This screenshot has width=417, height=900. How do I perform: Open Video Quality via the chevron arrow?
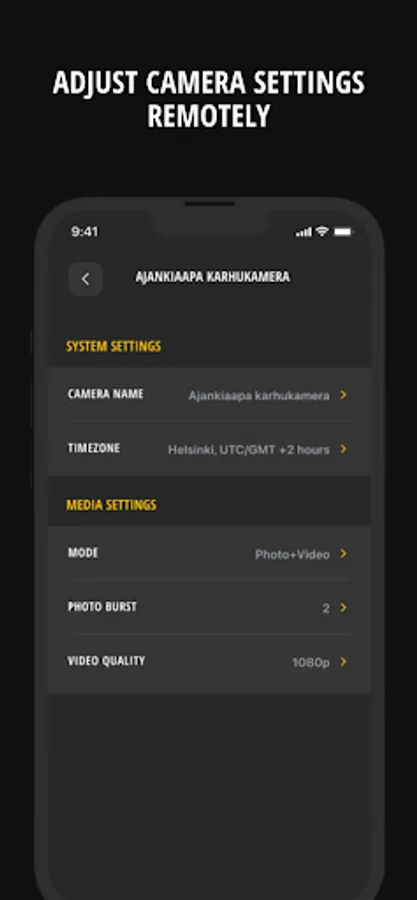click(x=343, y=661)
